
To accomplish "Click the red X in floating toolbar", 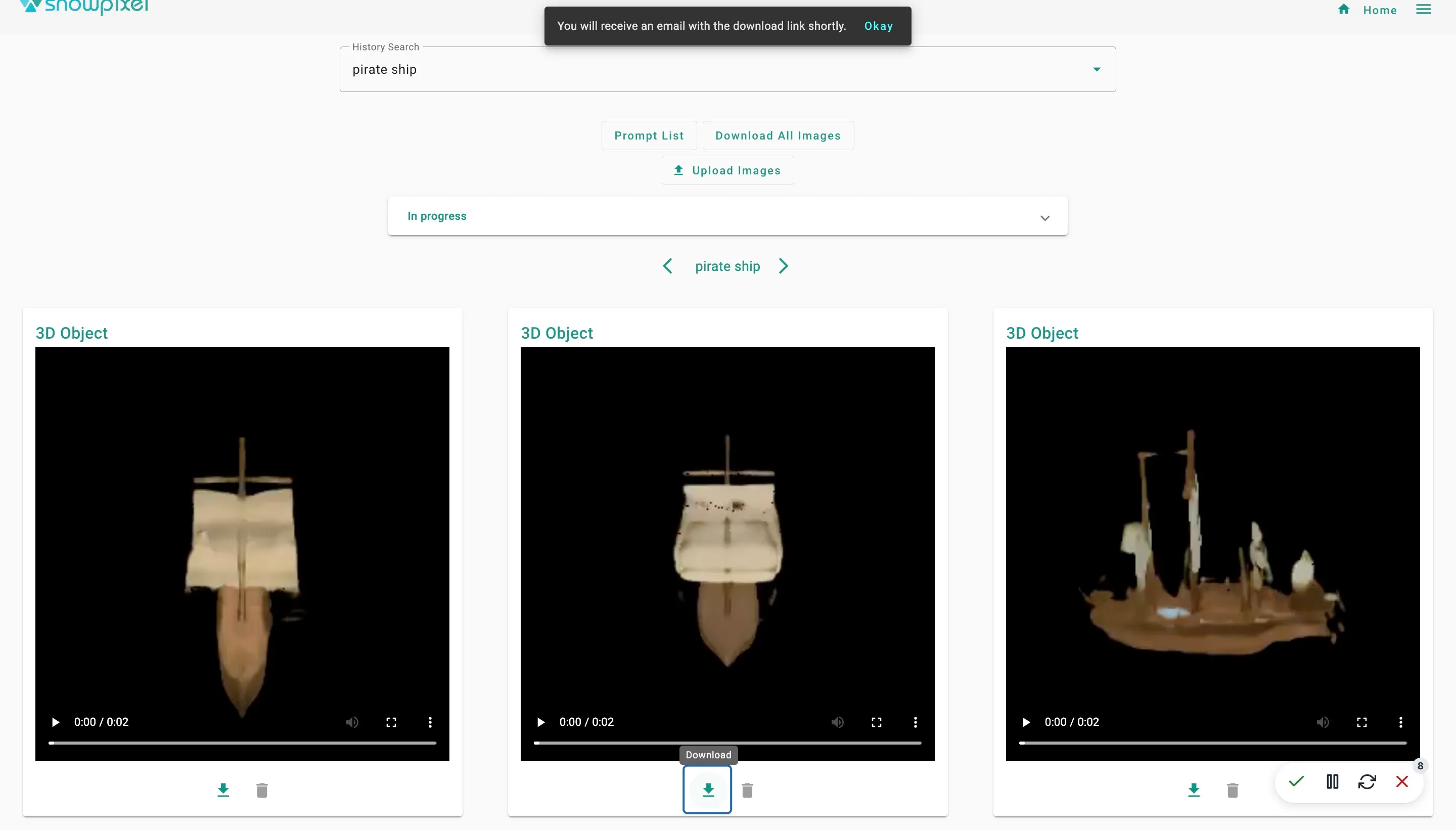I will [x=1402, y=781].
